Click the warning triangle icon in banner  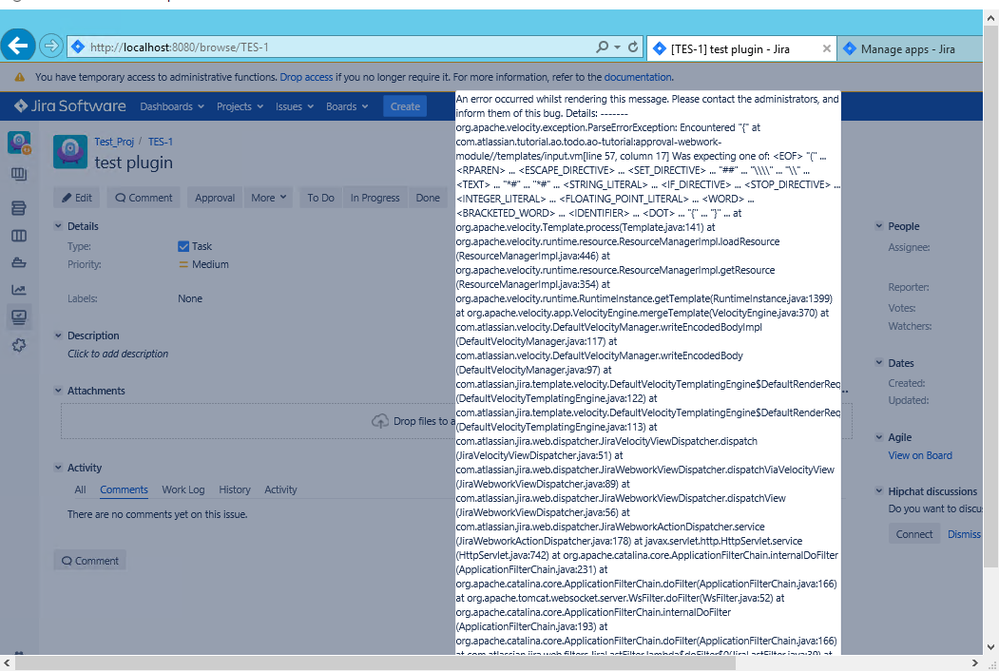(x=19, y=77)
